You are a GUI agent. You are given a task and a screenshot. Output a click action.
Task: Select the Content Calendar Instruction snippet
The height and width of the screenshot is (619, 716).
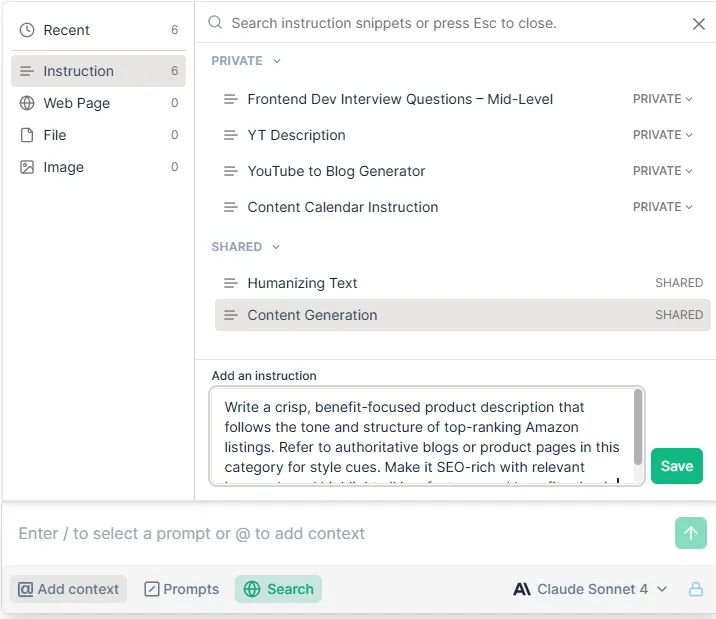tap(342, 207)
